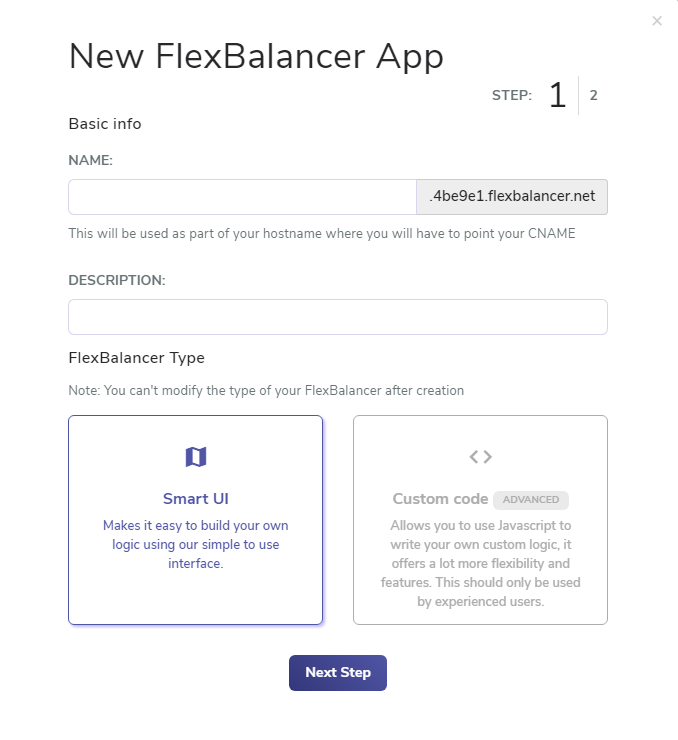The width and height of the screenshot is (678, 740).
Task: Click Custom code Javascript description text
Action: [x=480, y=563]
